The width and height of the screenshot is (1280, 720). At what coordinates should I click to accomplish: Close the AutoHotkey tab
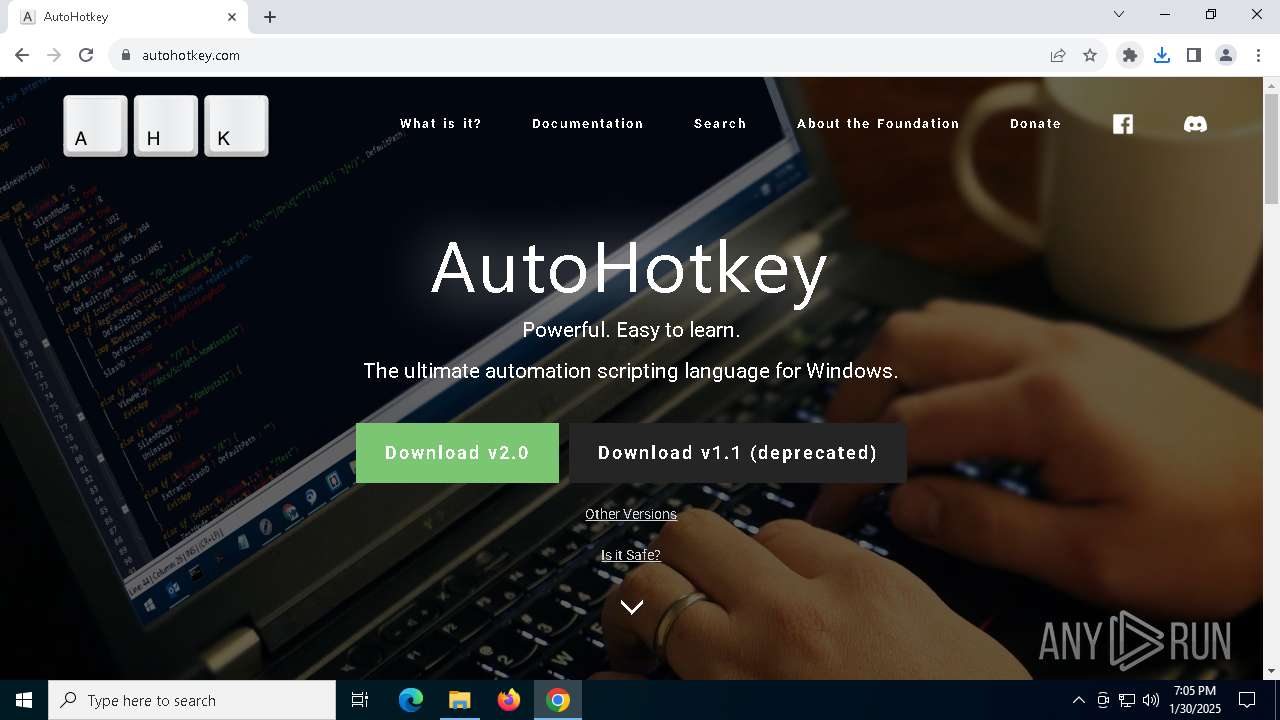[x=232, y=17]
